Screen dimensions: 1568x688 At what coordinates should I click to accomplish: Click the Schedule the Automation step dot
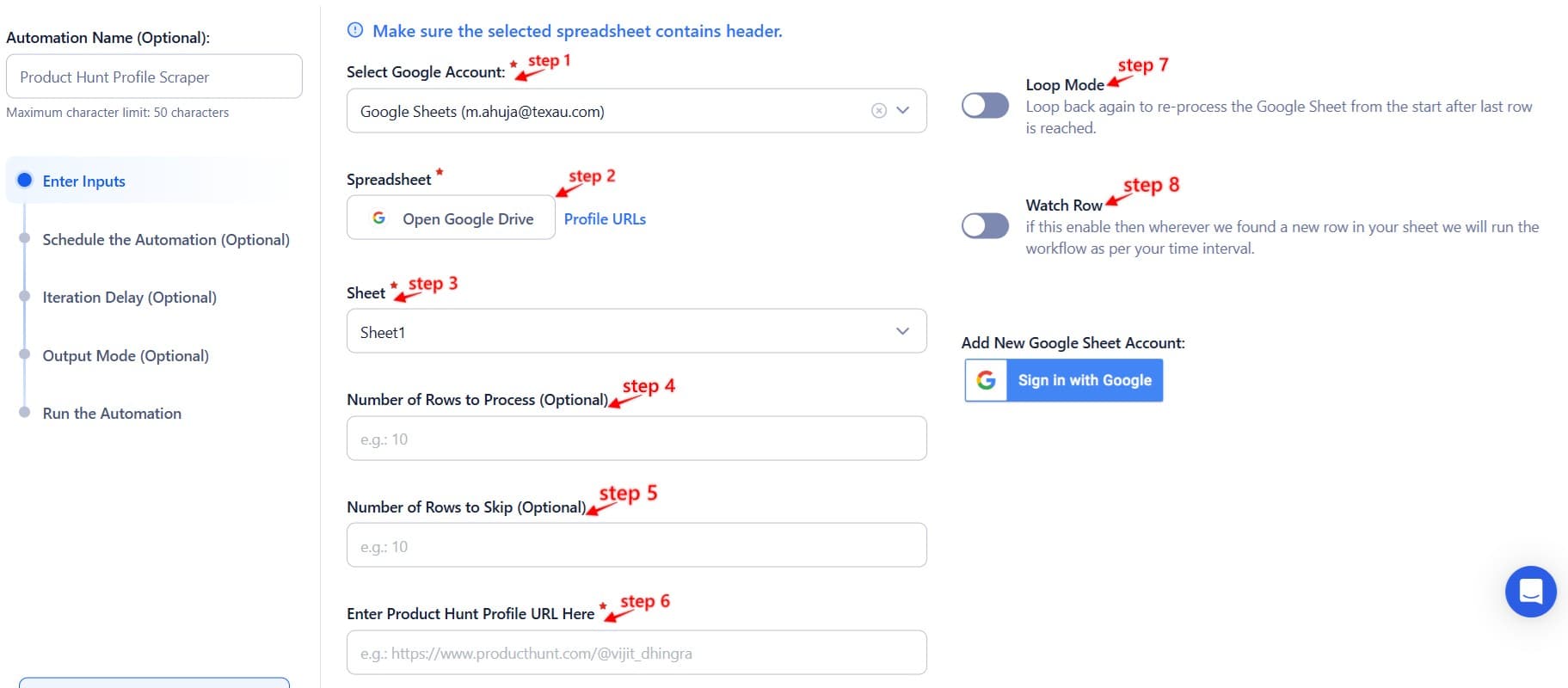pos(24,239)
